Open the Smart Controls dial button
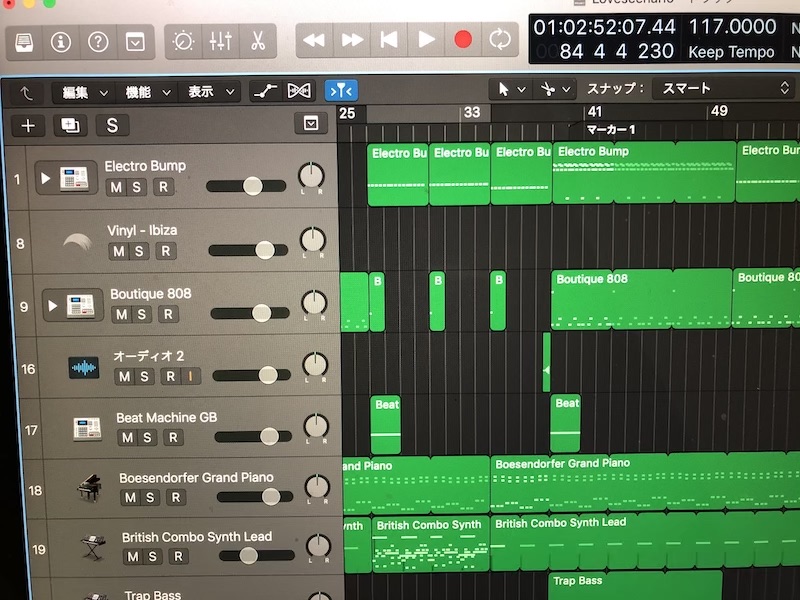 point(184,42)
